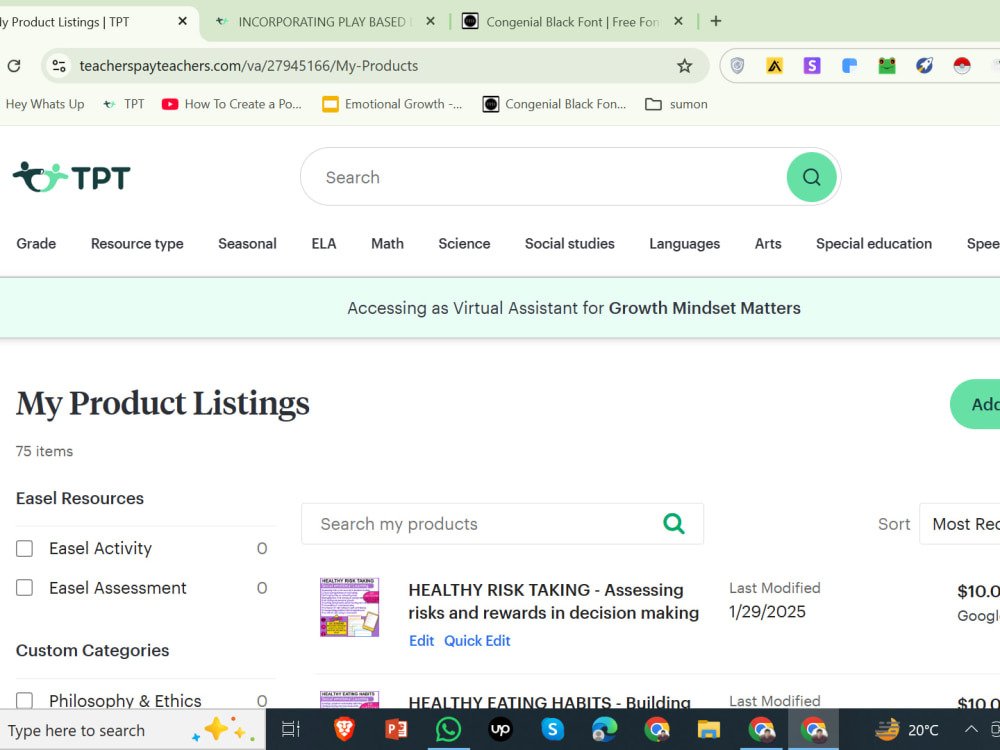Open PowerPoint from the taskbar

pos(396,729)
